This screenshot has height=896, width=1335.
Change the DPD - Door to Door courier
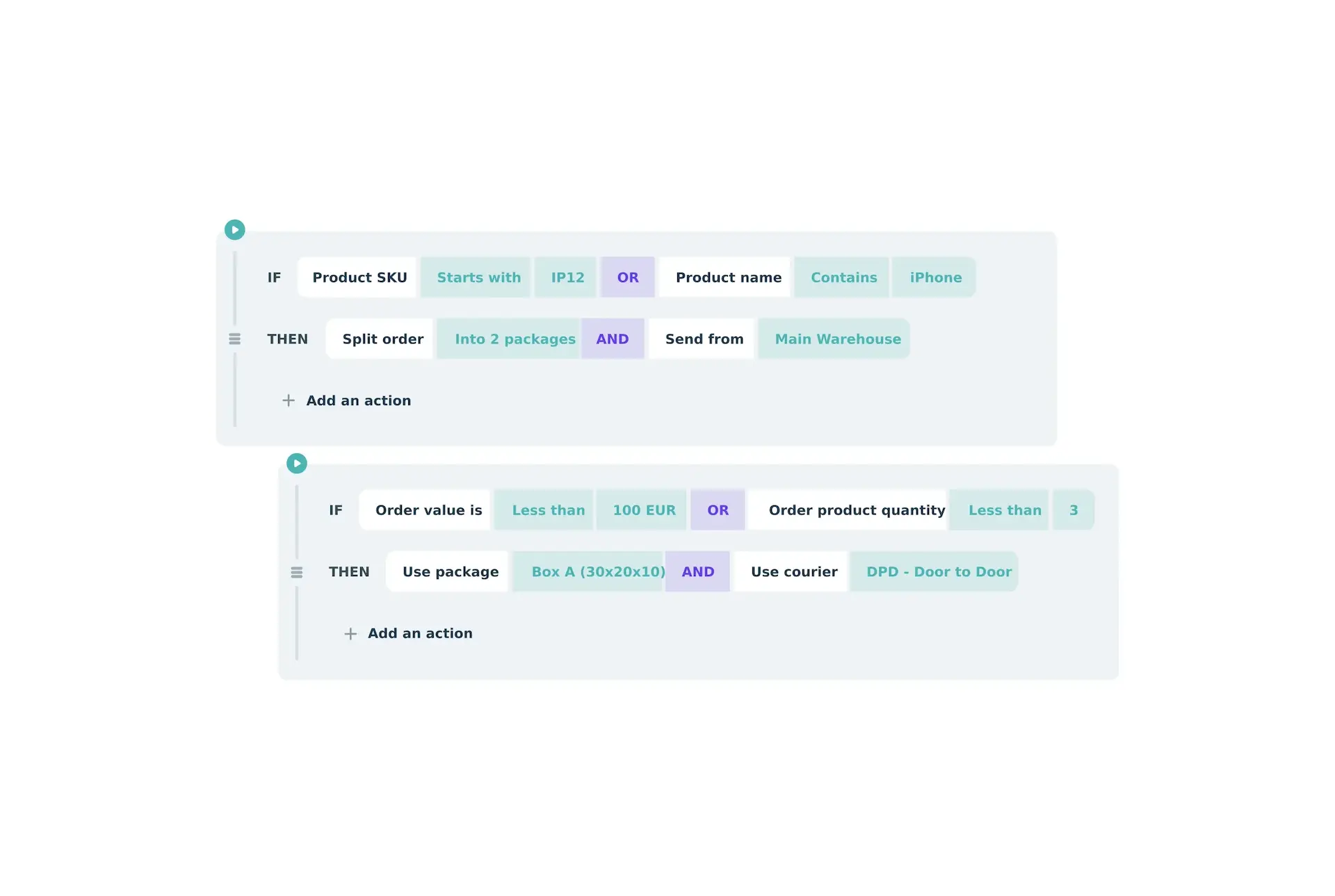click(x=938, y=572)
